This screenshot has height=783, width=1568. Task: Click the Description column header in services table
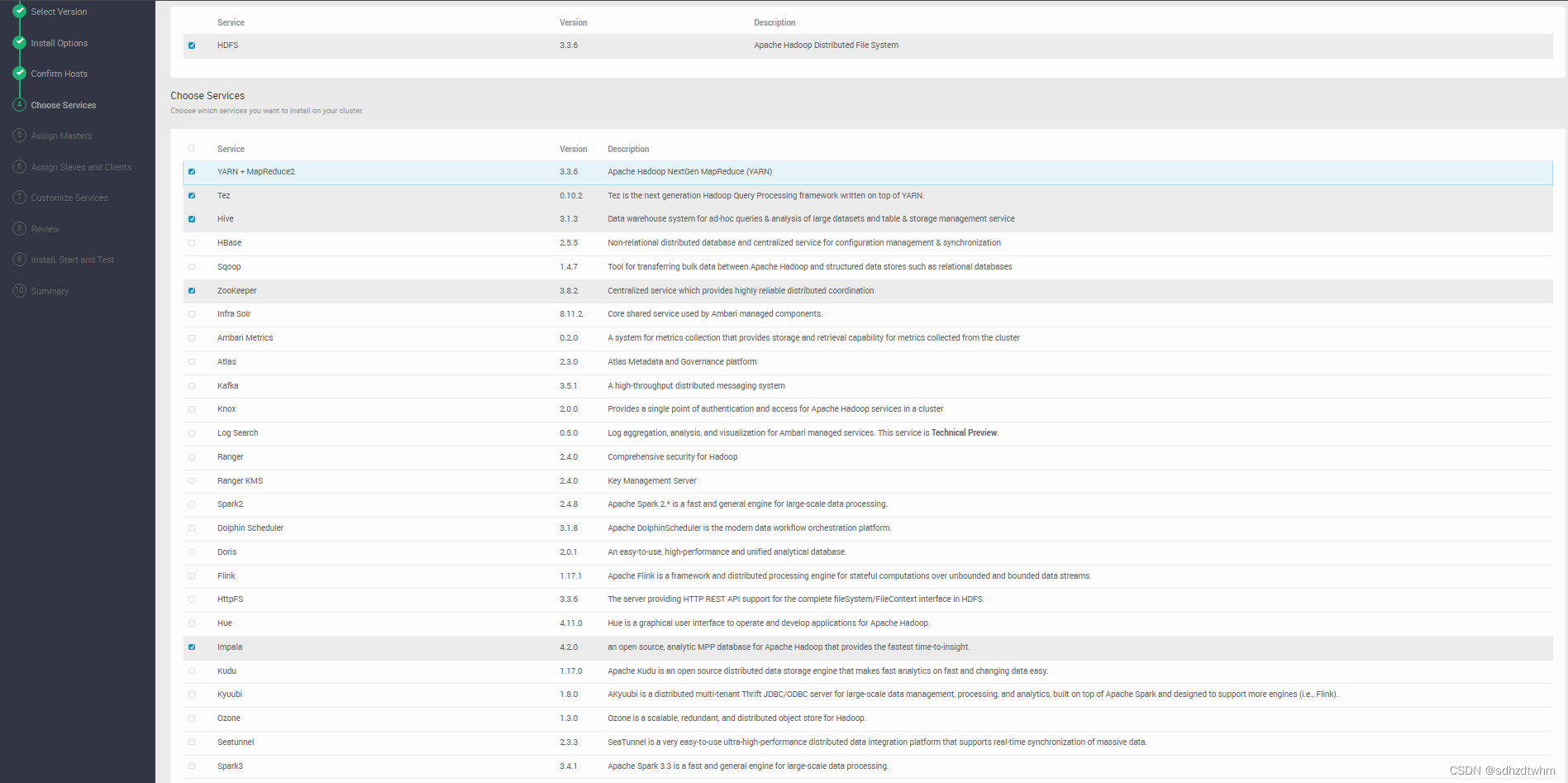(x=628, y=150)
